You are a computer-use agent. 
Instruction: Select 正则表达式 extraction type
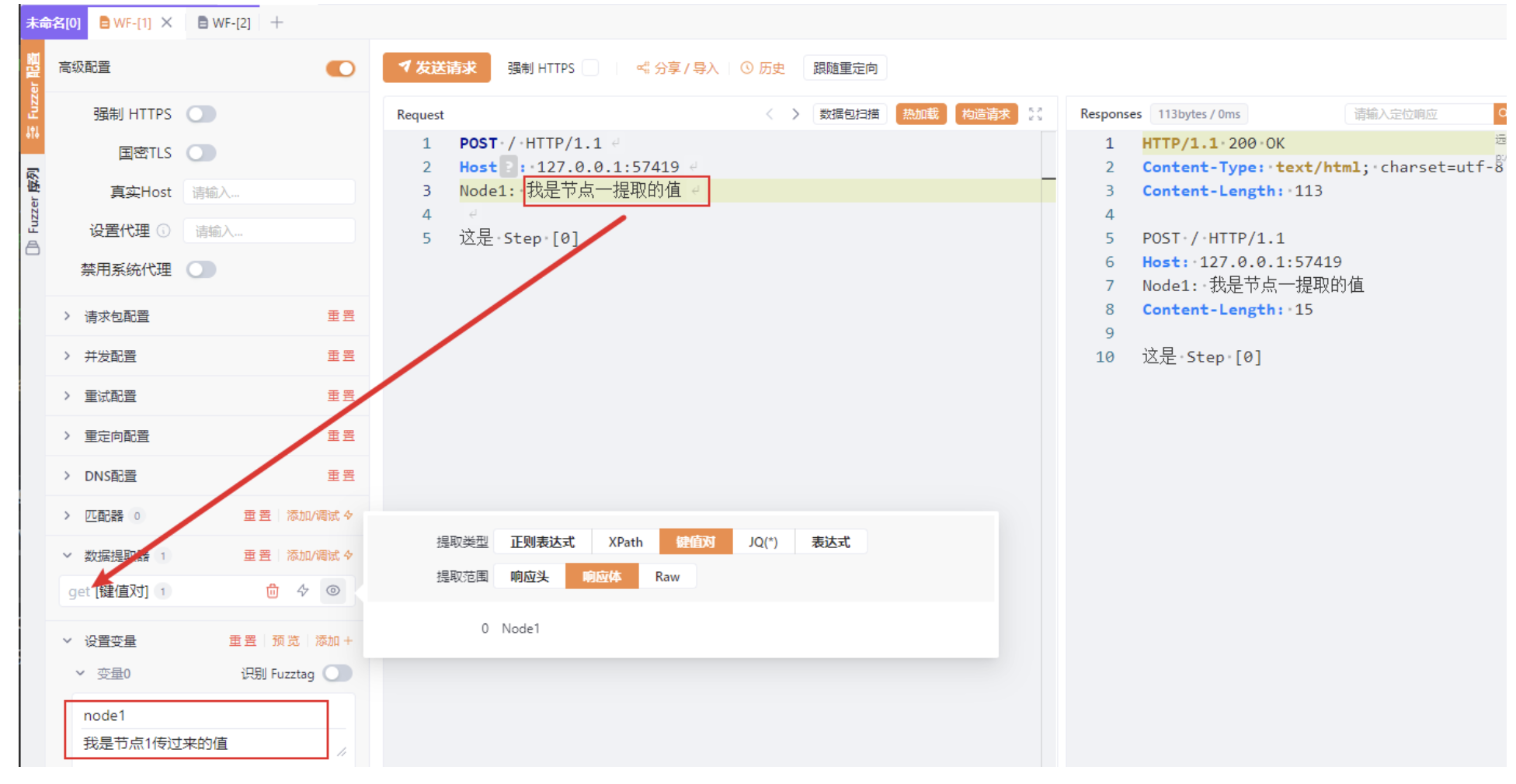coord(542,542)
